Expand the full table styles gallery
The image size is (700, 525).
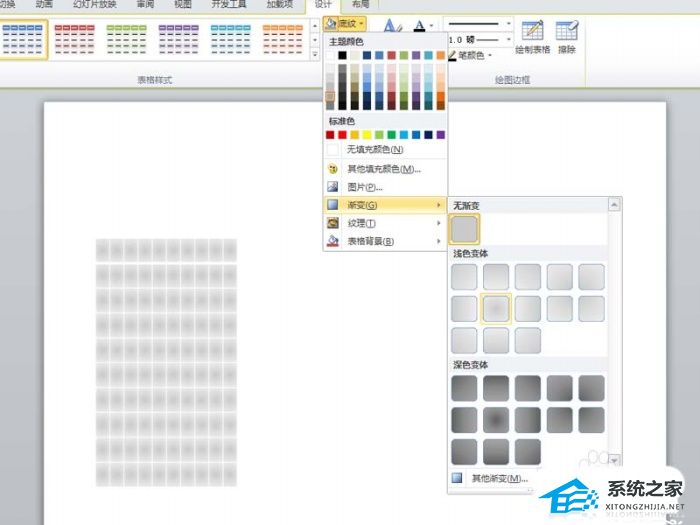[x=315, y=54]
